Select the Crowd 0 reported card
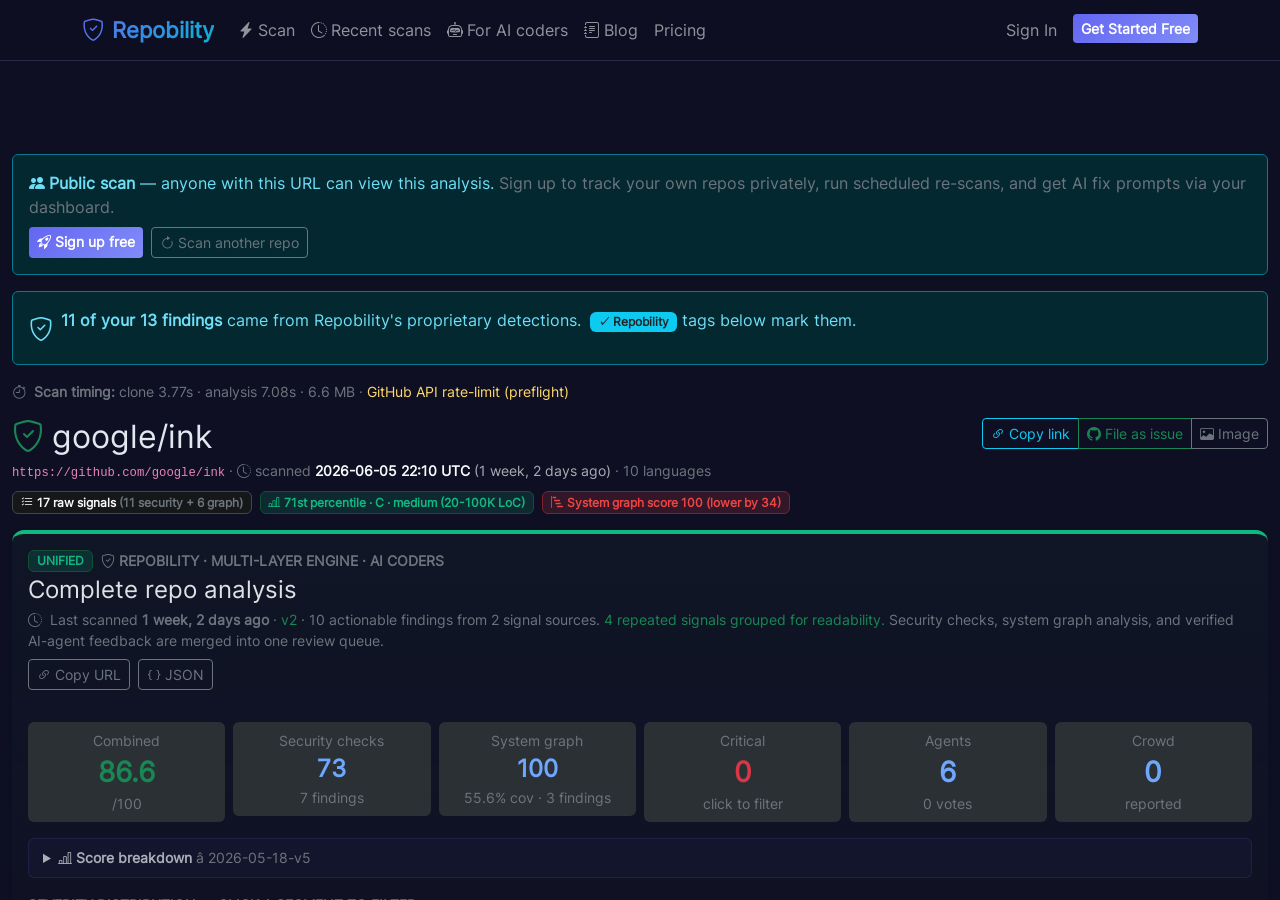 1153,772
